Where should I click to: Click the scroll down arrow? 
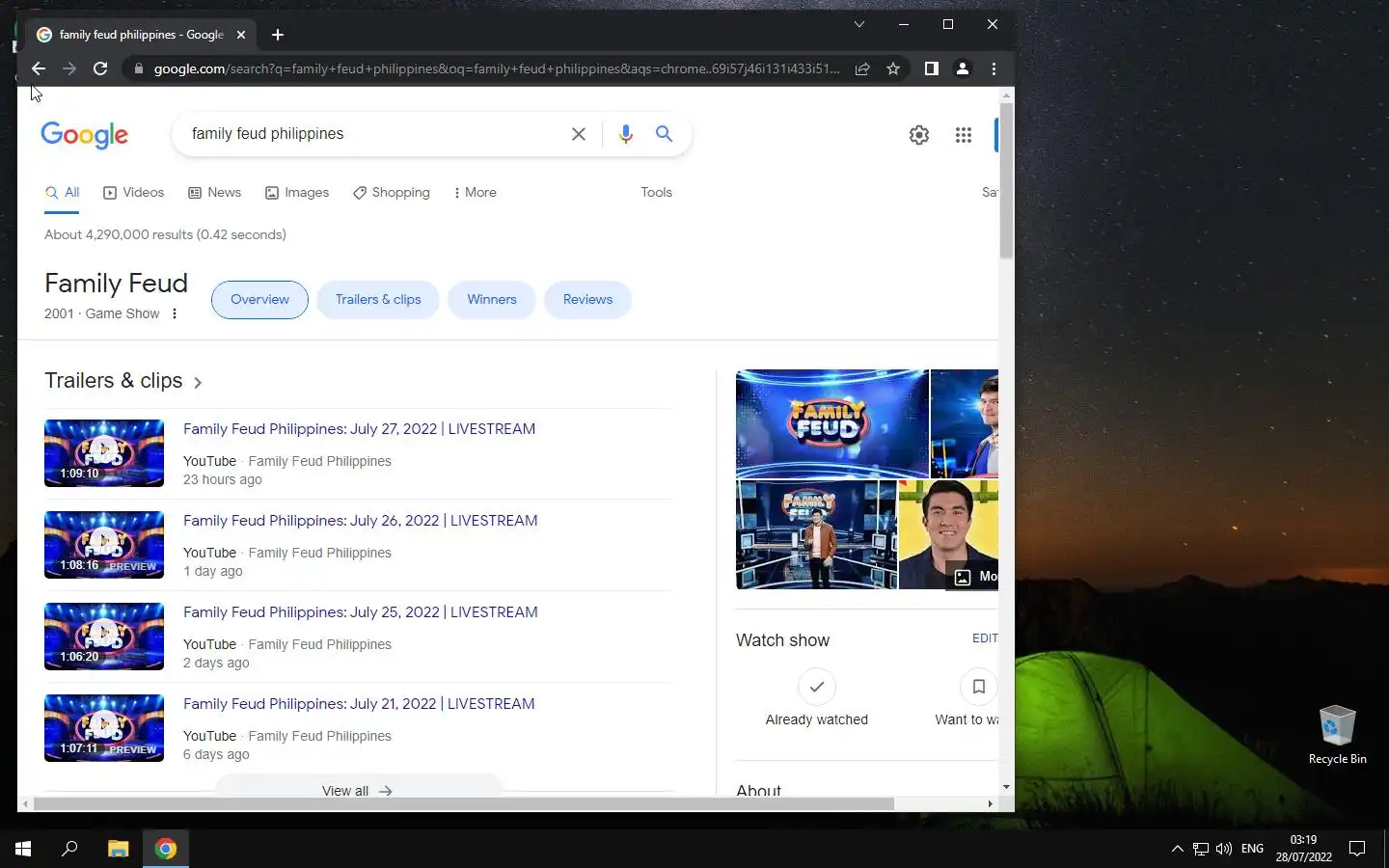click(1006, 787)
